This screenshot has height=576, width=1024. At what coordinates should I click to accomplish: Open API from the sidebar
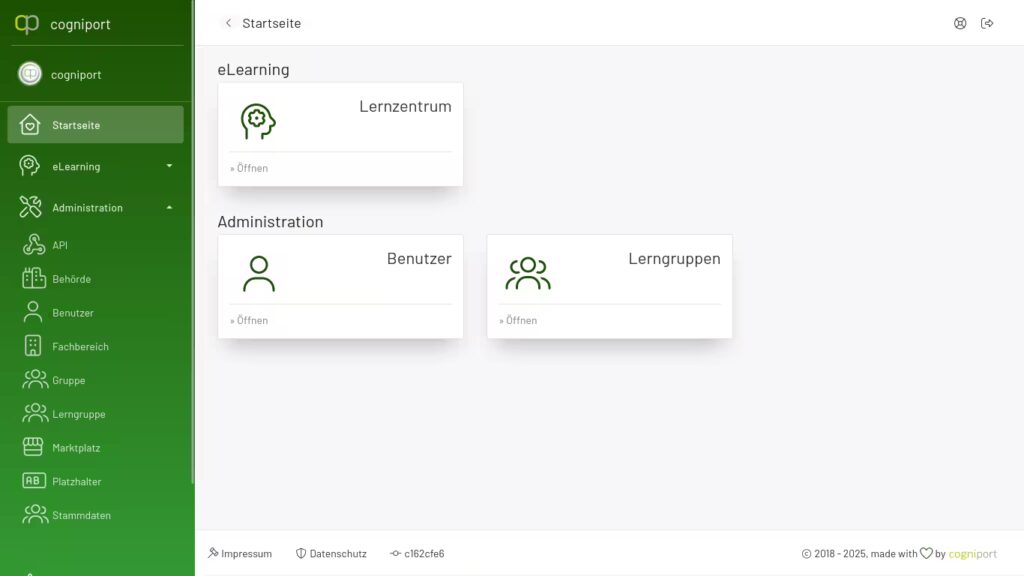tap(60, 245)
